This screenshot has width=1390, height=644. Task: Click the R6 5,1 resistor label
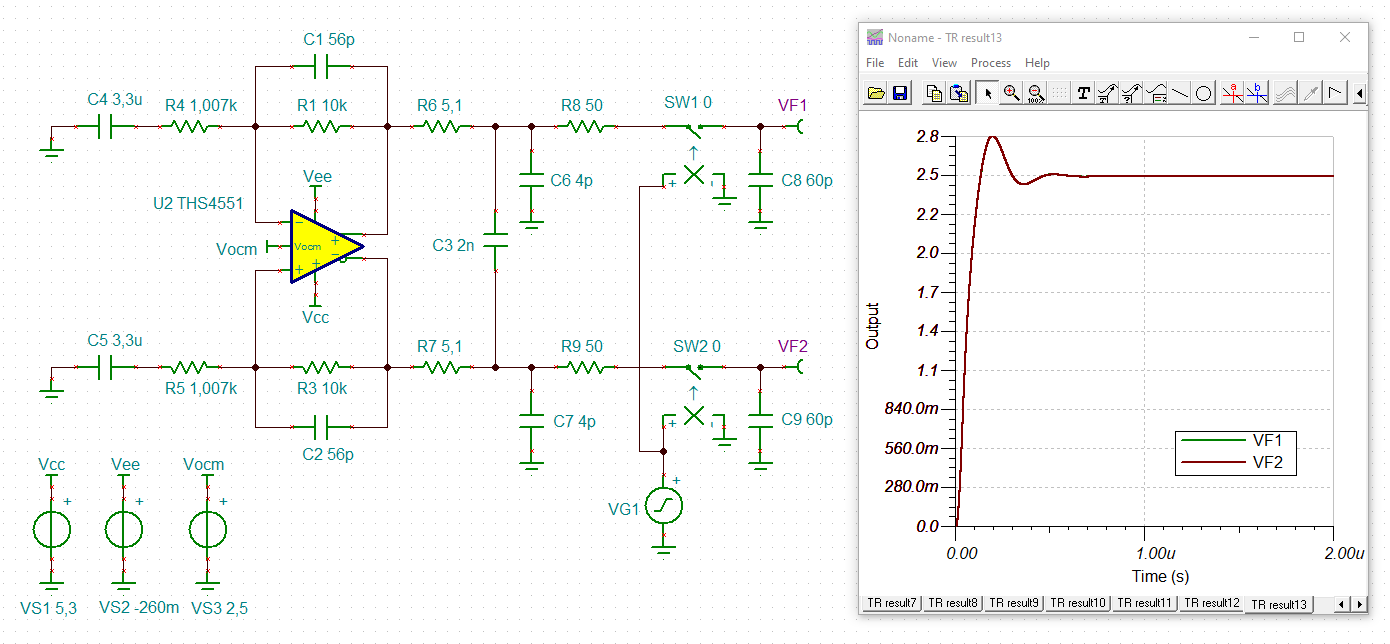coord(440,104)
